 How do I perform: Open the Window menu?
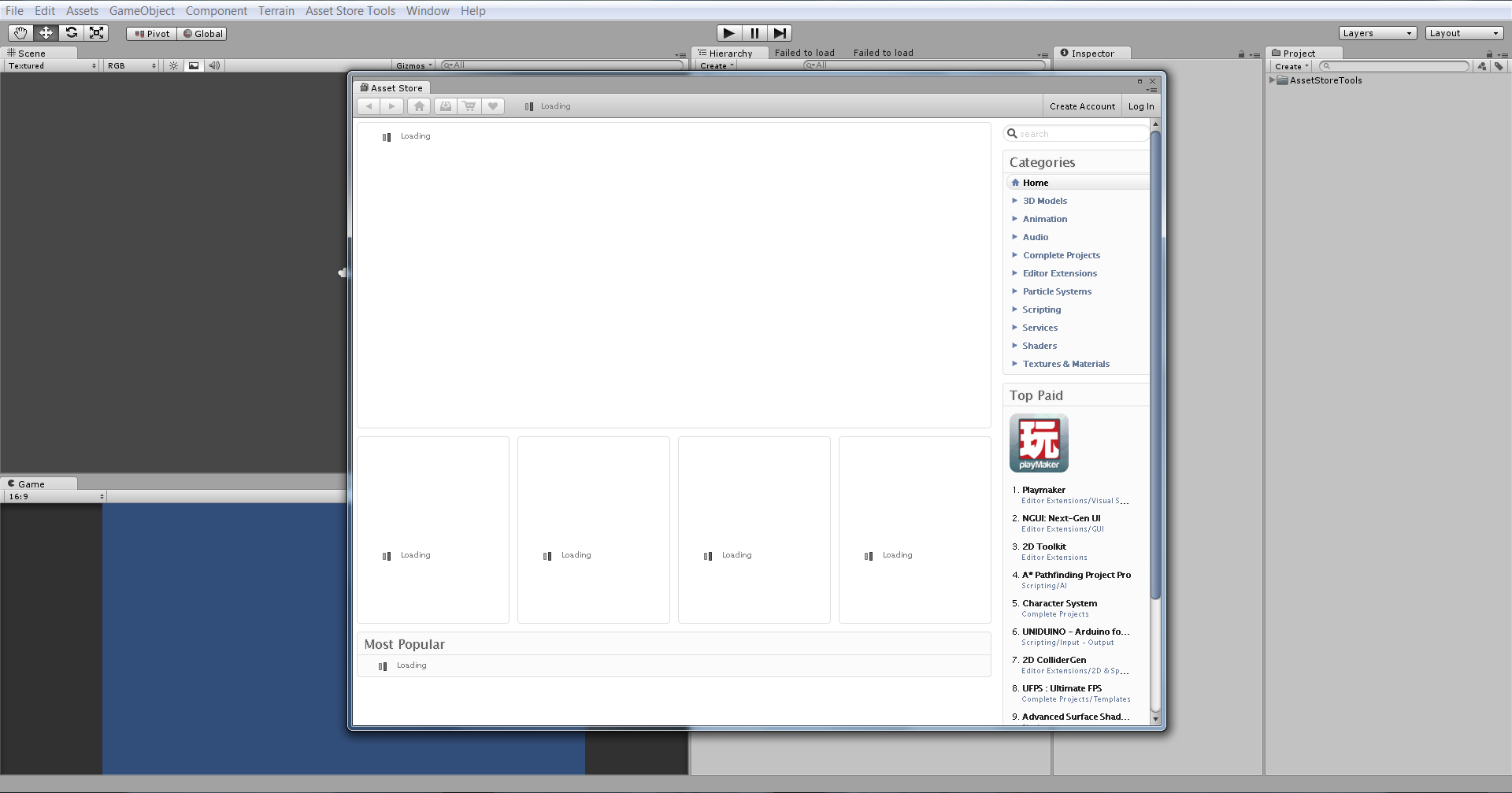(x=428, y=11)
